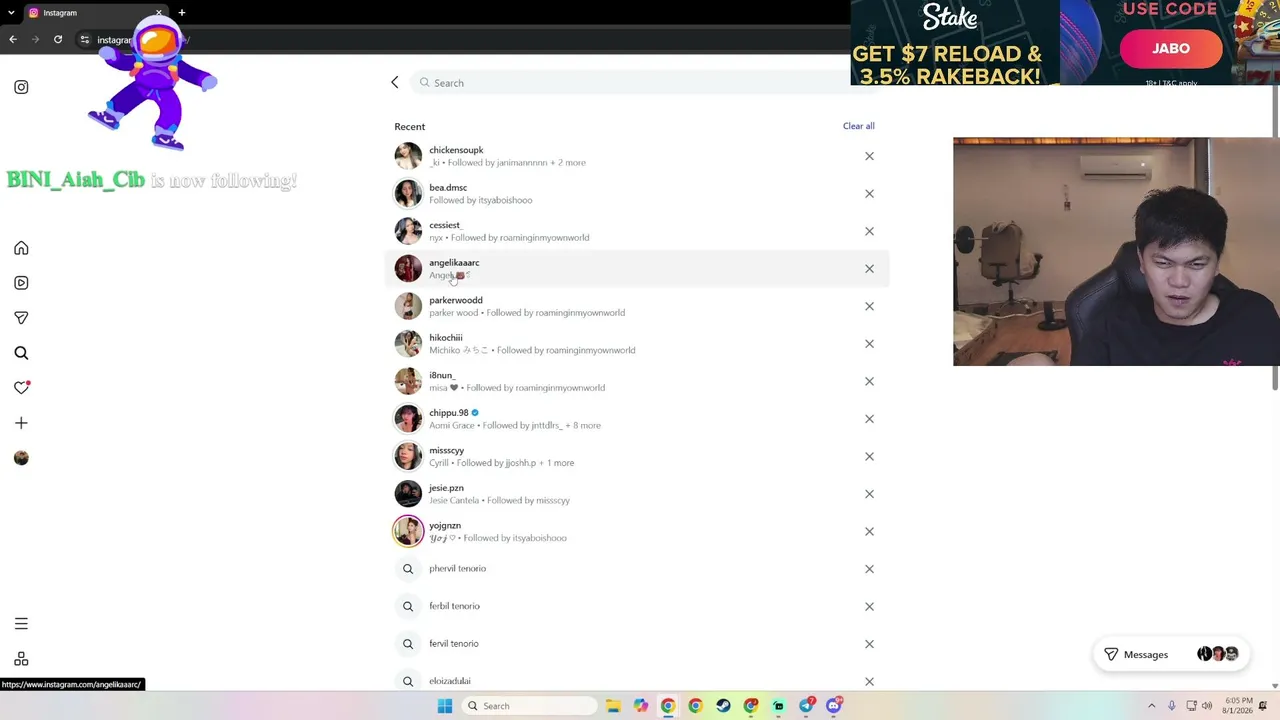Click the search icon next to ferbil tenorio
Image resolution: width=1280 pixels, height=720 pixels.
(x=408, y=606)
